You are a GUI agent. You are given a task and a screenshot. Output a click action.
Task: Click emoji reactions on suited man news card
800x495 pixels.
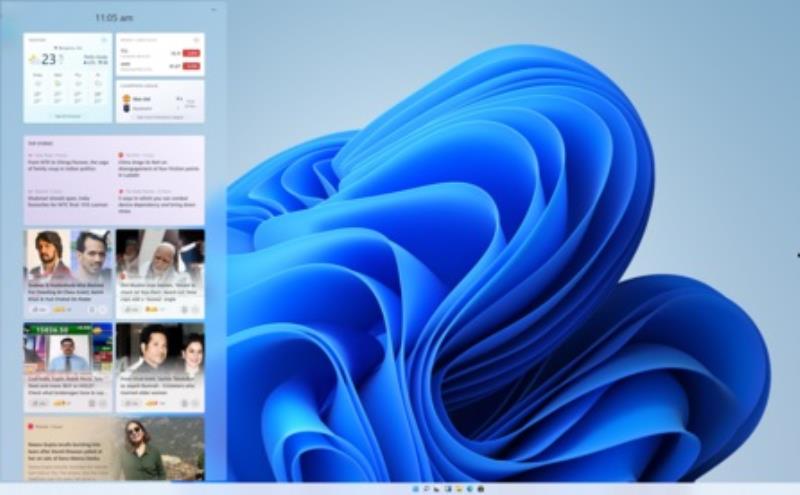(x=152, y=403)
